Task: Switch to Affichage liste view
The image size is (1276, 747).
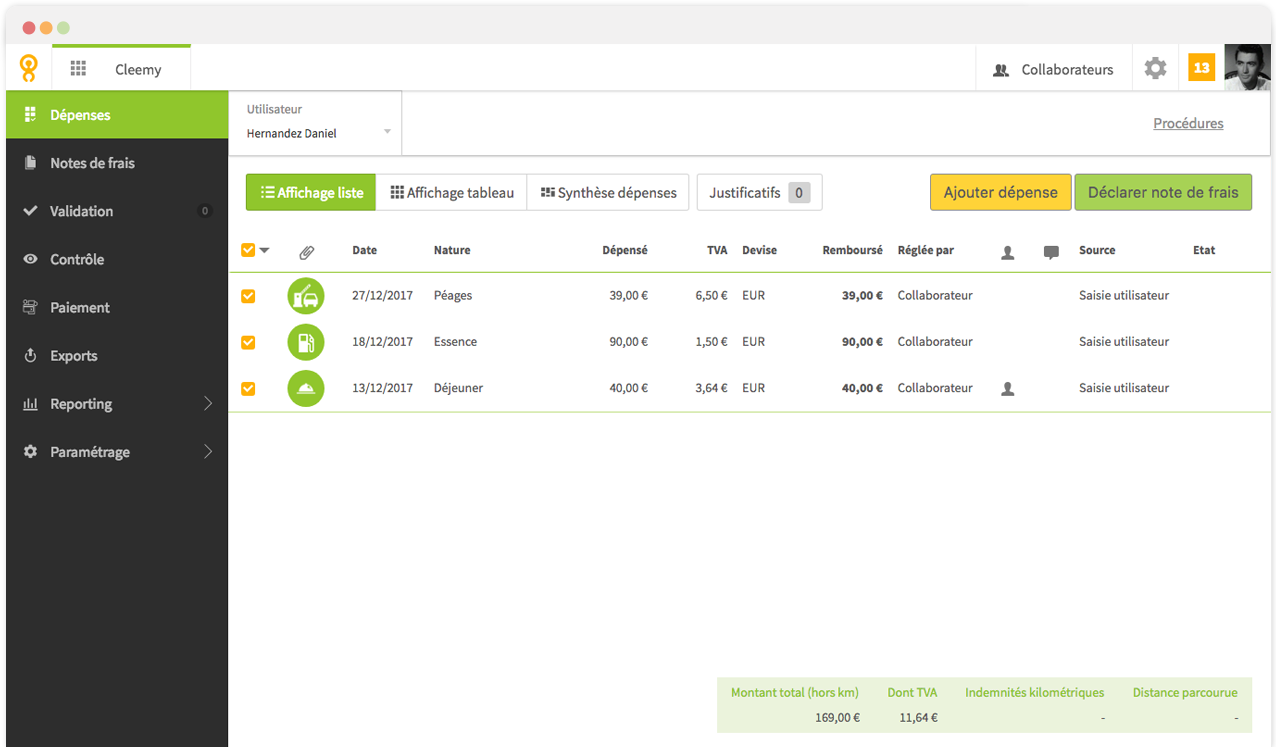Action: tap(311, 192)
